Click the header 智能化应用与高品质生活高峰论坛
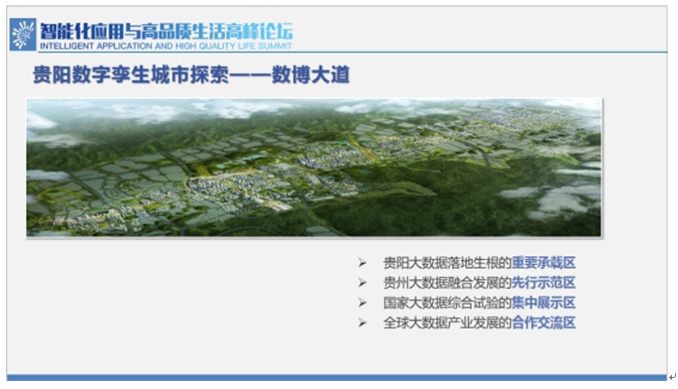The height and width of the screenshot is (389, 678). 166,31
